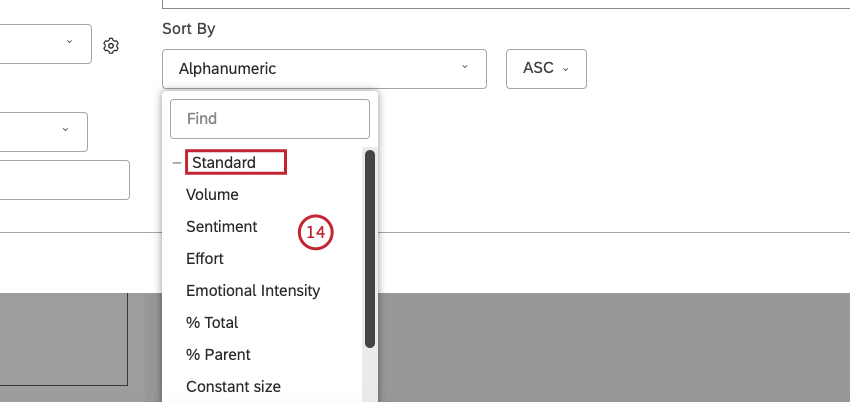
Task: Click the empty text box on the left
Action: point(64,180)
